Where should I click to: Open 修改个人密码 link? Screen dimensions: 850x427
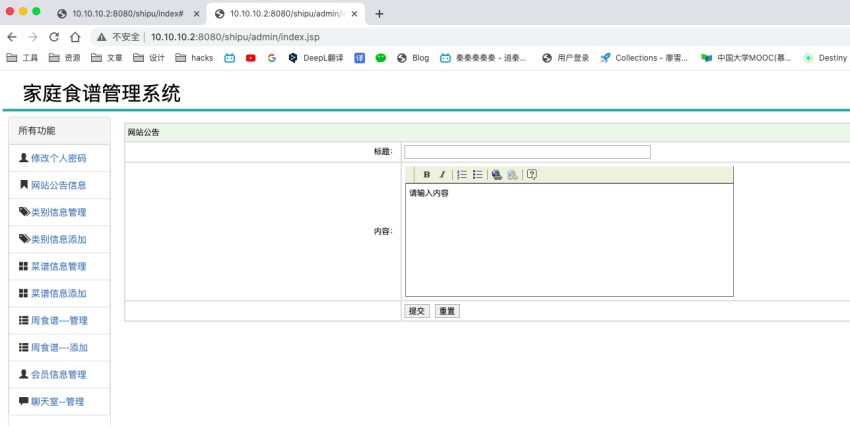tap(59, 158)
